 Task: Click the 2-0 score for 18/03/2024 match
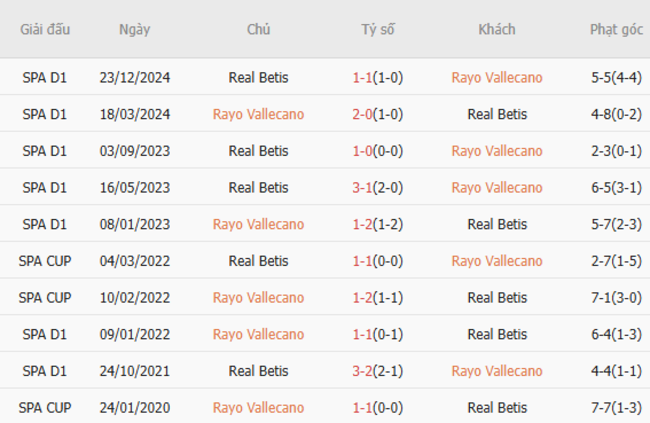click(x=364, y=114)
